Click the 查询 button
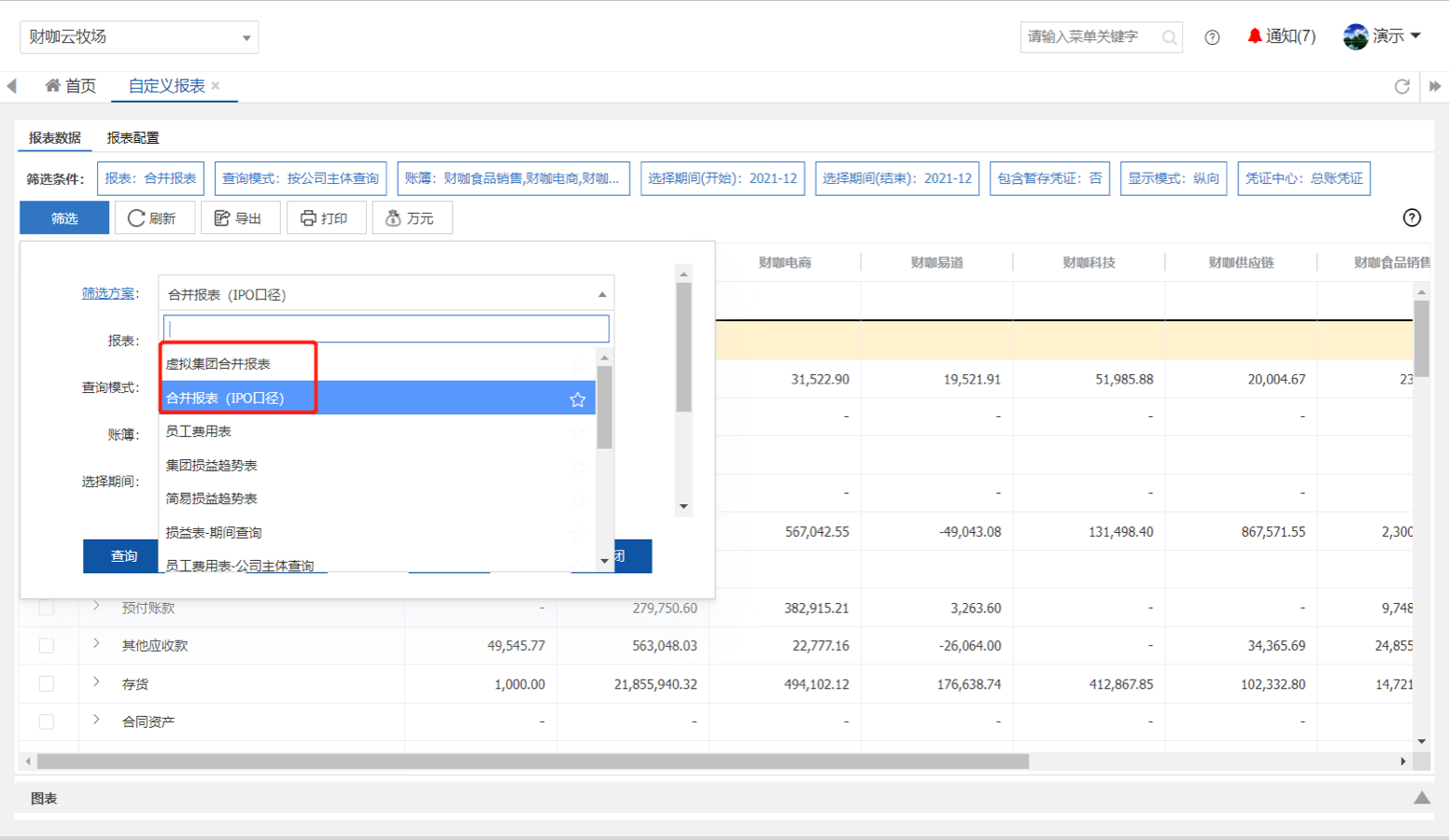Image resolution: width=1449 pixels, height=840 pixels. click(x=123, y=556)
